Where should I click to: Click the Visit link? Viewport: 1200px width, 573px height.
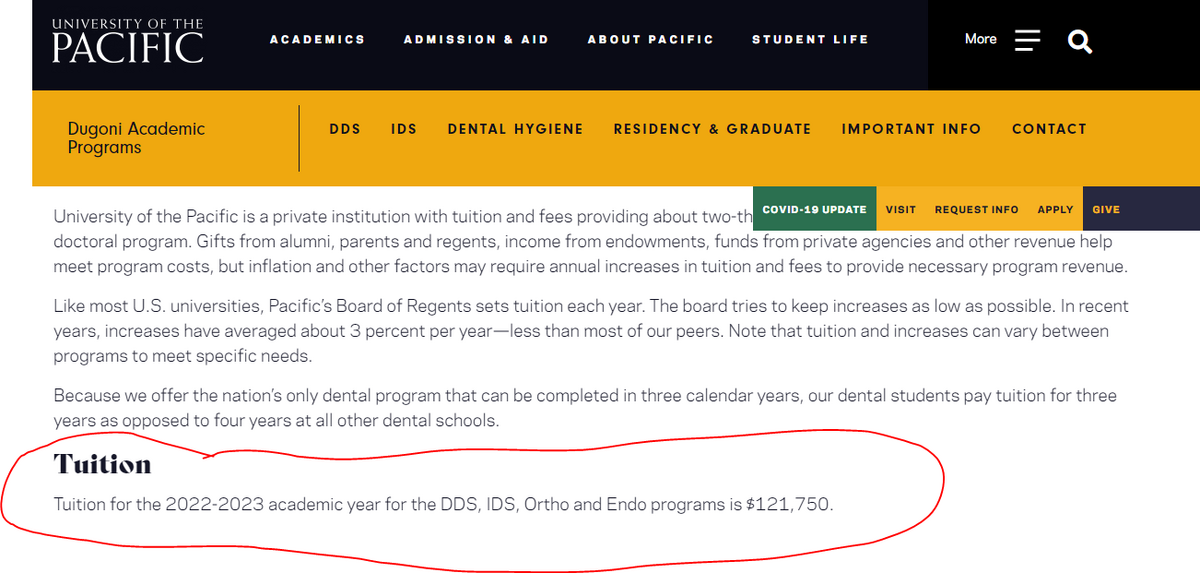point(900,210)
